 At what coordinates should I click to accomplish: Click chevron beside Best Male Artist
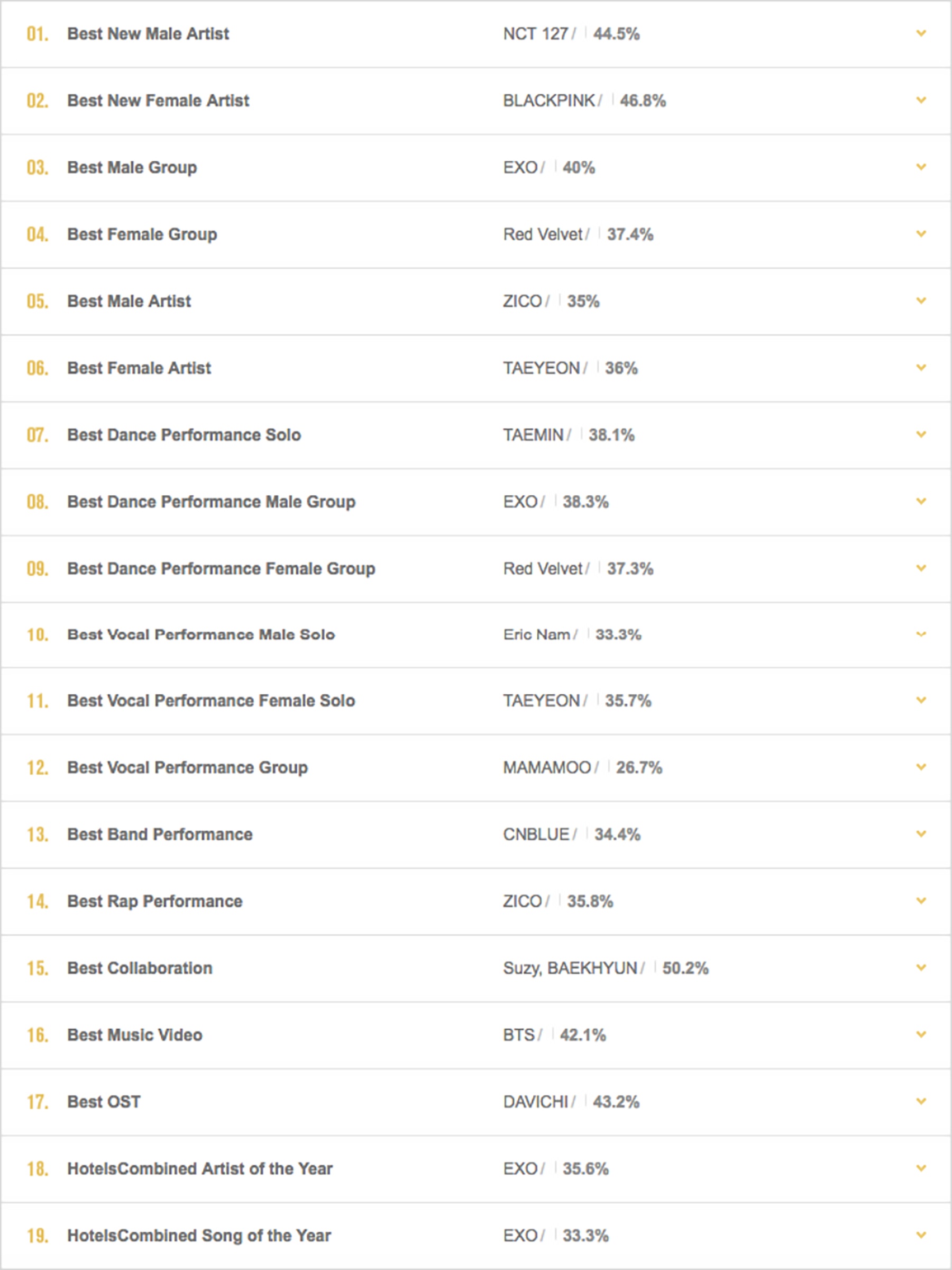[921, 301]
